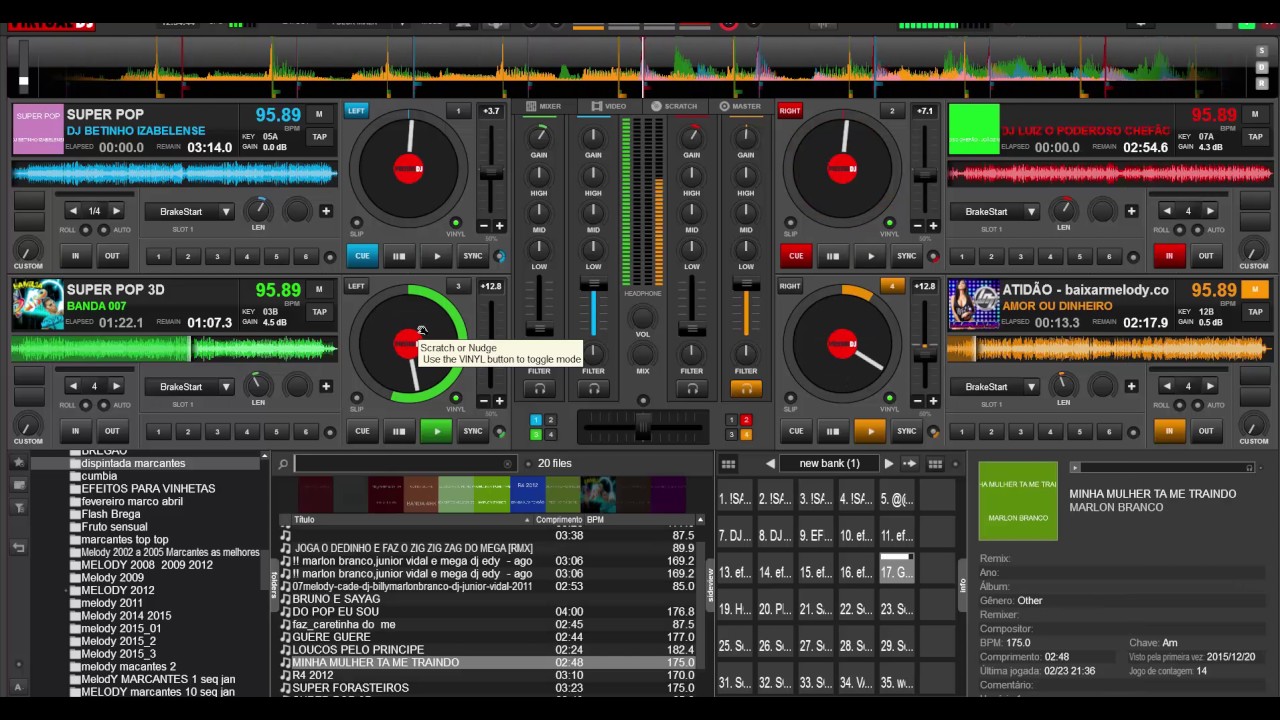Decrease loop length from 1/4 on deck 1
This screenshot has width=1280, height=720.
click(73, 211)
